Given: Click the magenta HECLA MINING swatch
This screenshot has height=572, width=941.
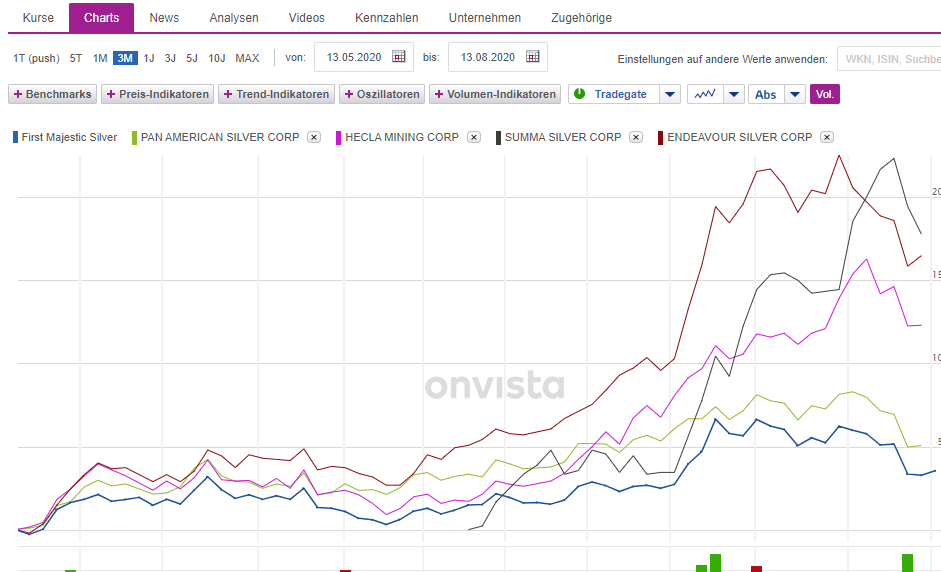Looking at the screenshot, I should pos(338,137).
